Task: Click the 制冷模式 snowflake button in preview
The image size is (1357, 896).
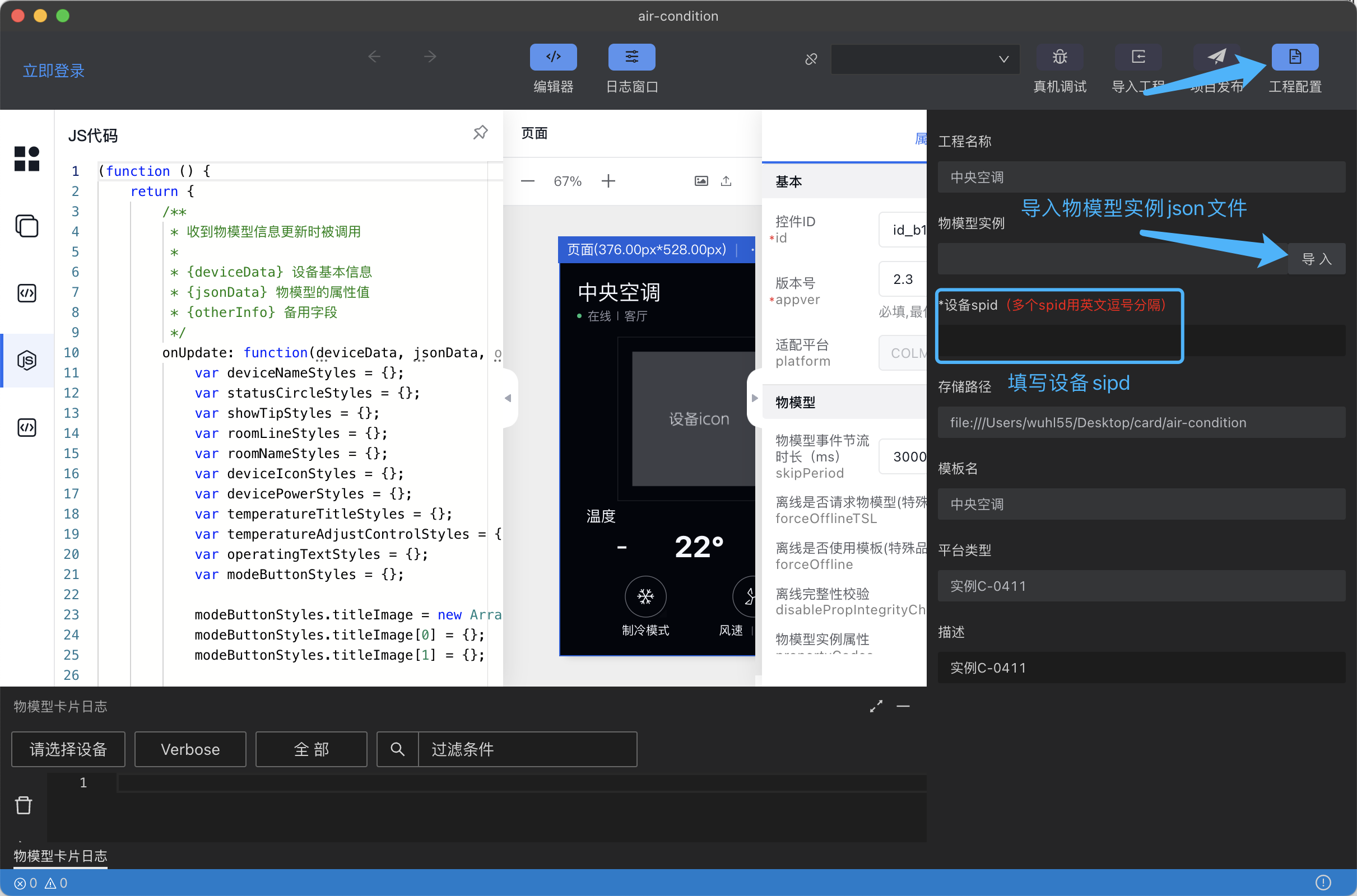Action: pos(645,596)
